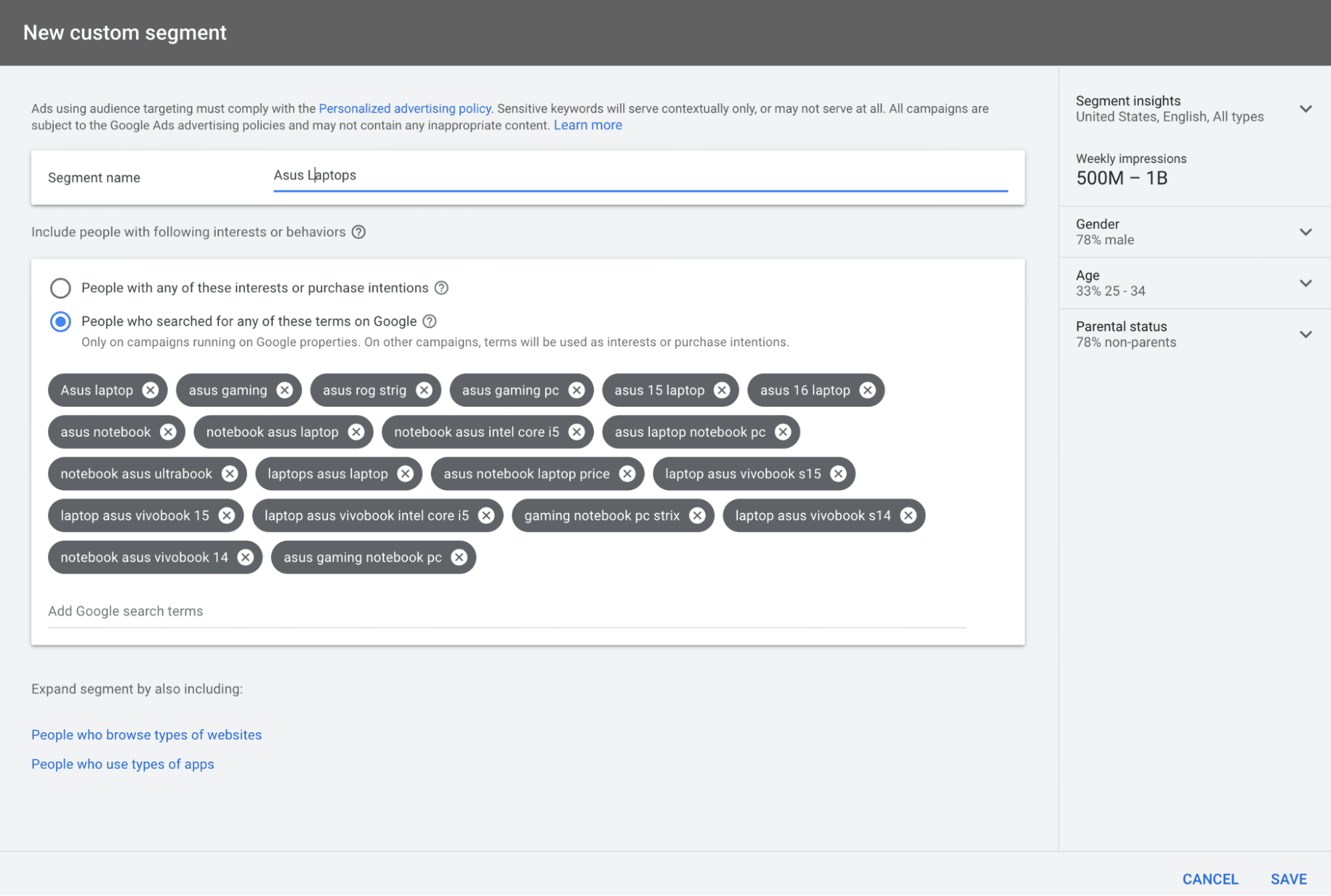
Task: Delete the 'notebook asus laptop' term
Action: click(356, 432)
